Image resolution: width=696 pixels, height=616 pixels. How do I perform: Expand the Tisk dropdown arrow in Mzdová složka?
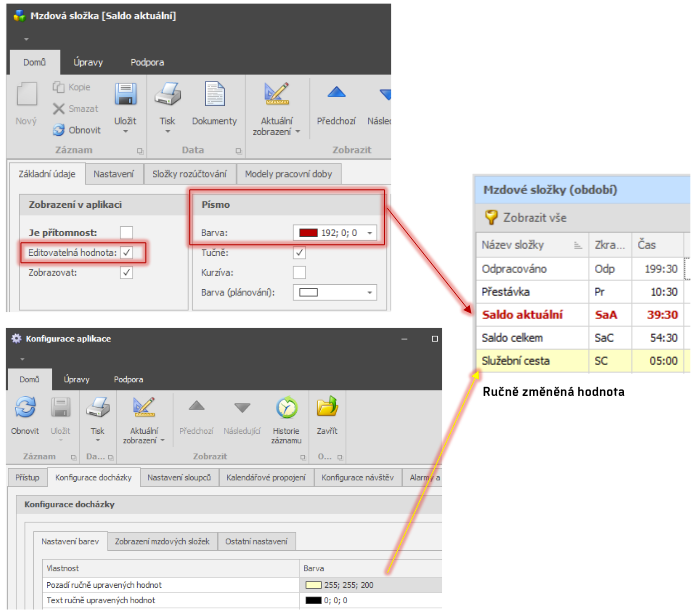coord(168,131)
